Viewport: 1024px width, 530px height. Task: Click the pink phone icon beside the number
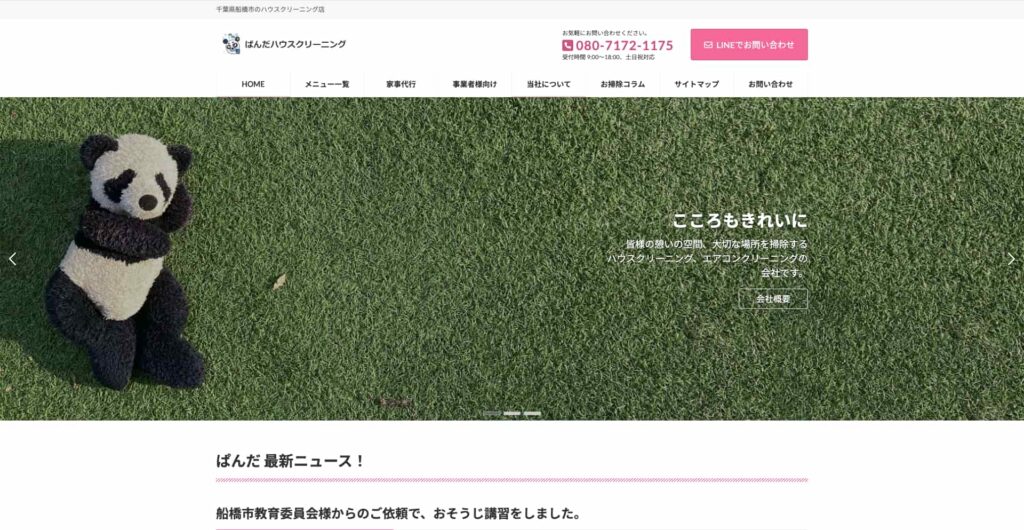[x=568, y=46]
